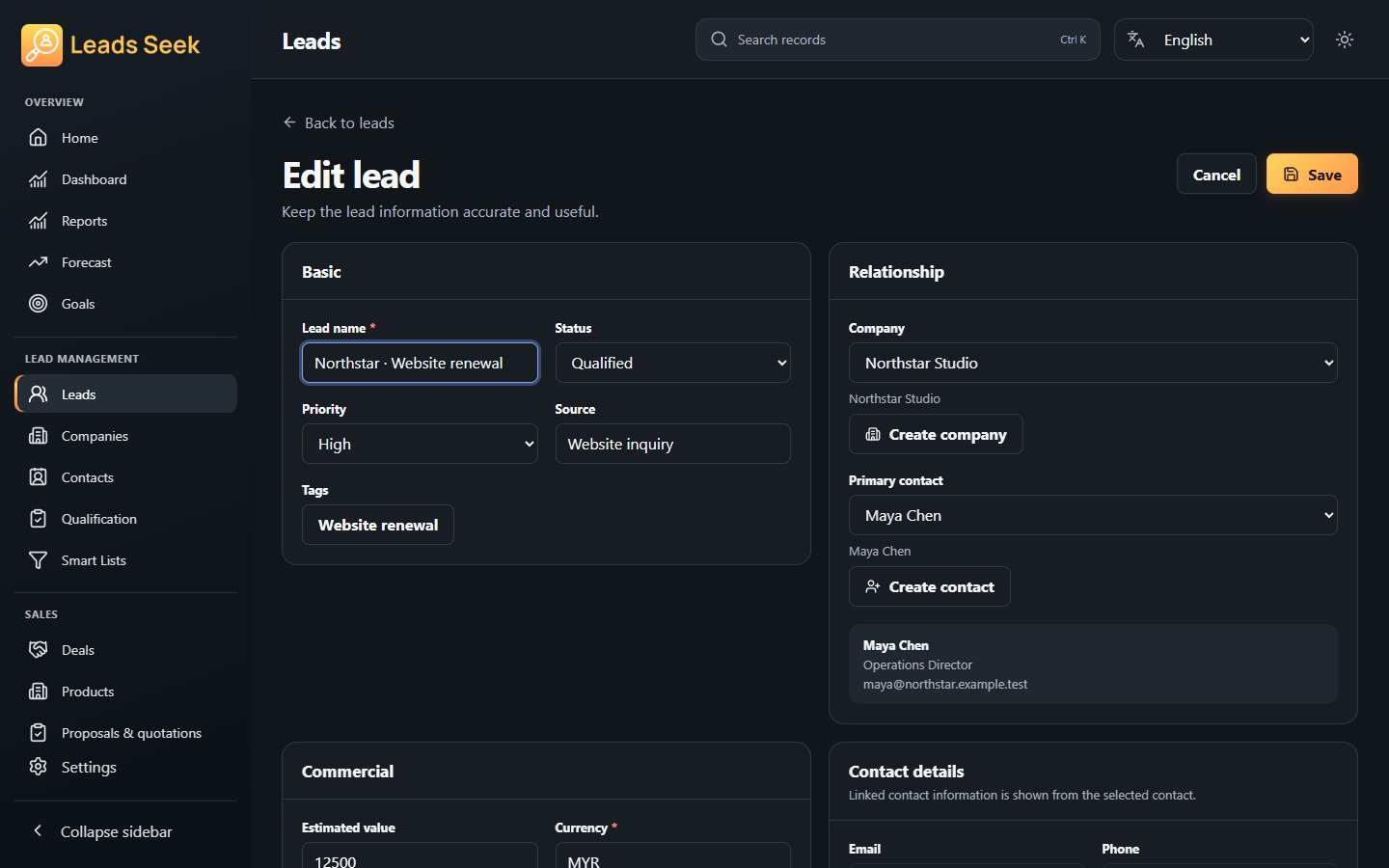This screenshot has height=868, width=1389.
Task: Click the search magnifier icon
Action: [x=719, y=40]
